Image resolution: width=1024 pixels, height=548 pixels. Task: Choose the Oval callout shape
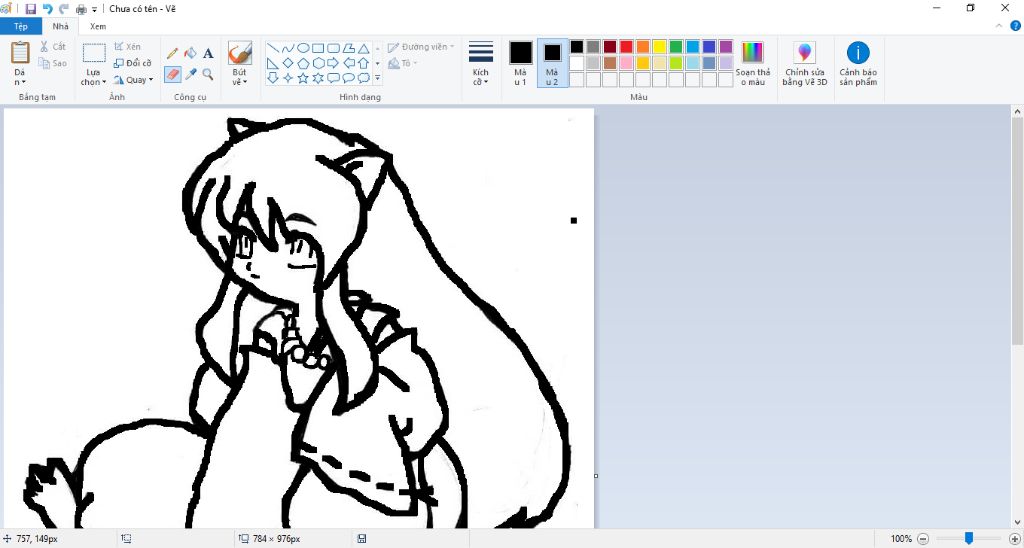pyautogui.click(x=349, y=78)
